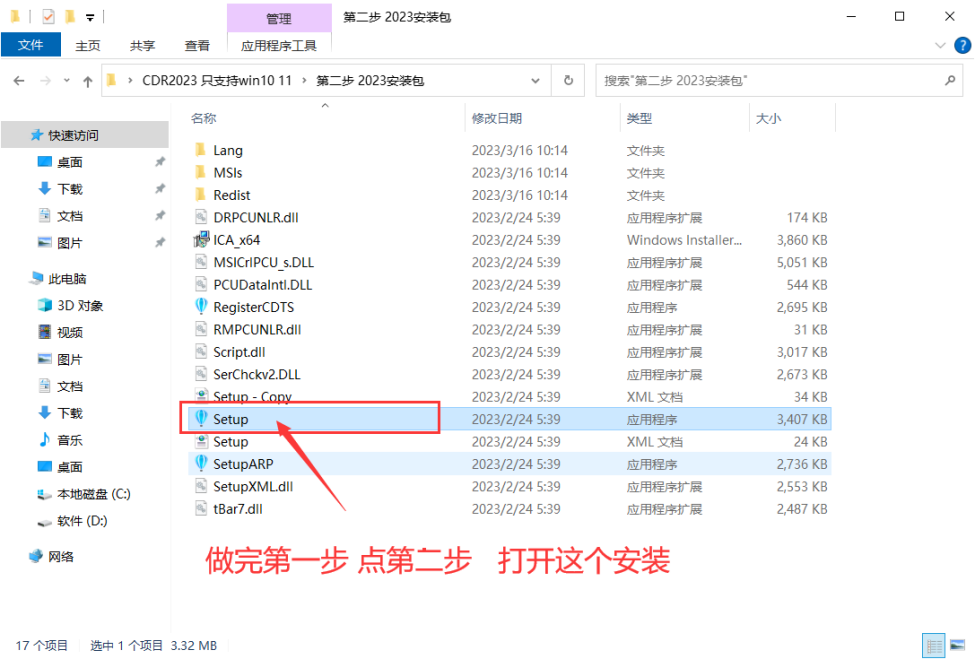This screenshot has width=975, height=659.
Task: Open the 文件 menu tab
Action: (31, 45)
